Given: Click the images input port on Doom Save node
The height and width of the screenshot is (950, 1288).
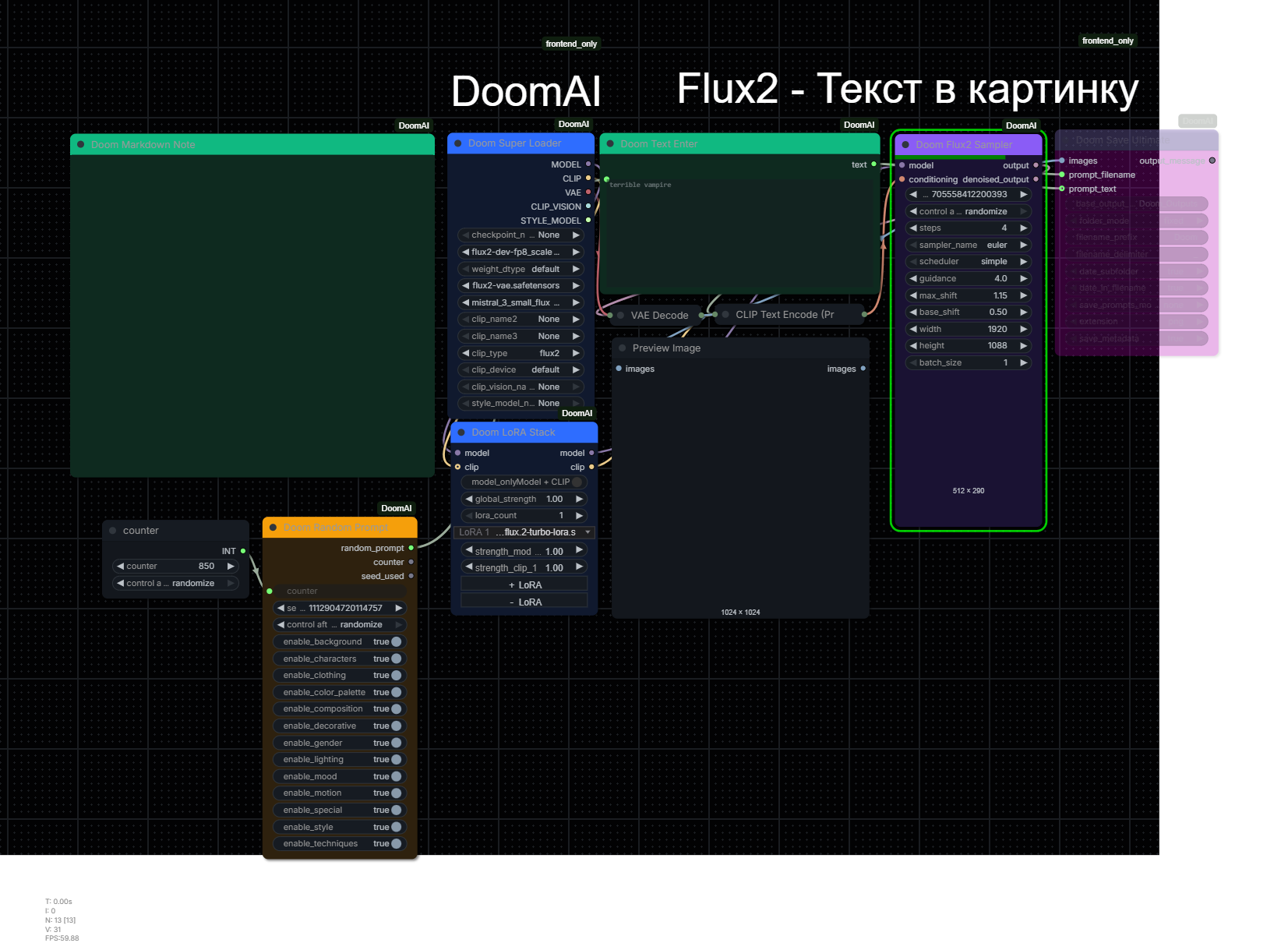Looking at the screenshot, I should [x=1062, y=161].
